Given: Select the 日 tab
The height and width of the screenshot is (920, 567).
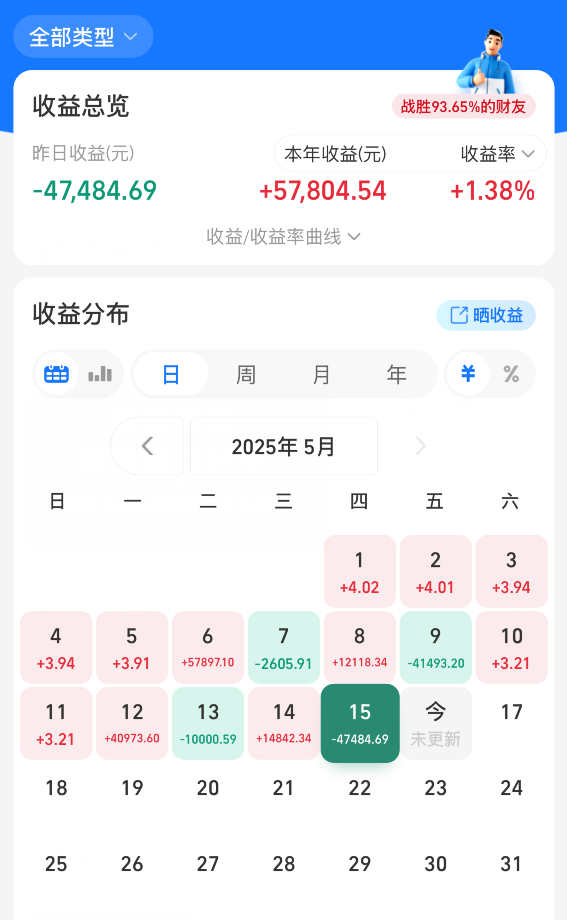Looking at the screenshot, I should [x=171, y=374].
